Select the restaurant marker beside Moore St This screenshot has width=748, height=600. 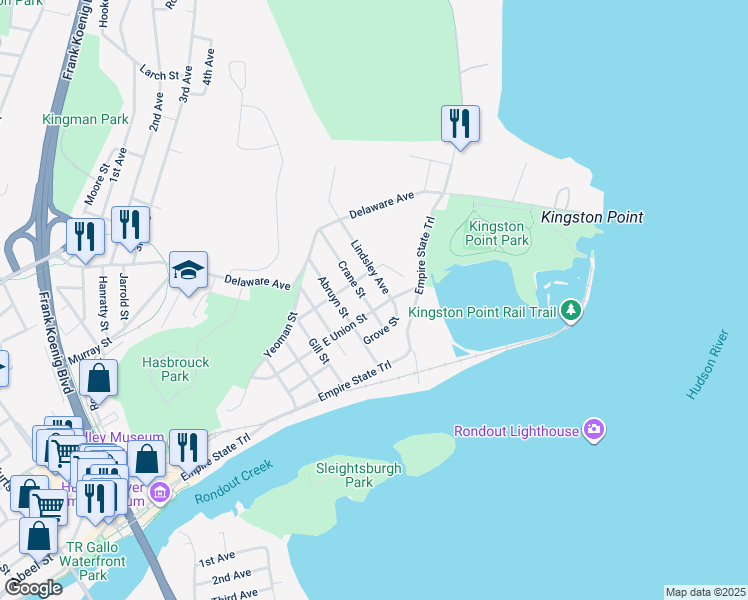coord(85,238)
